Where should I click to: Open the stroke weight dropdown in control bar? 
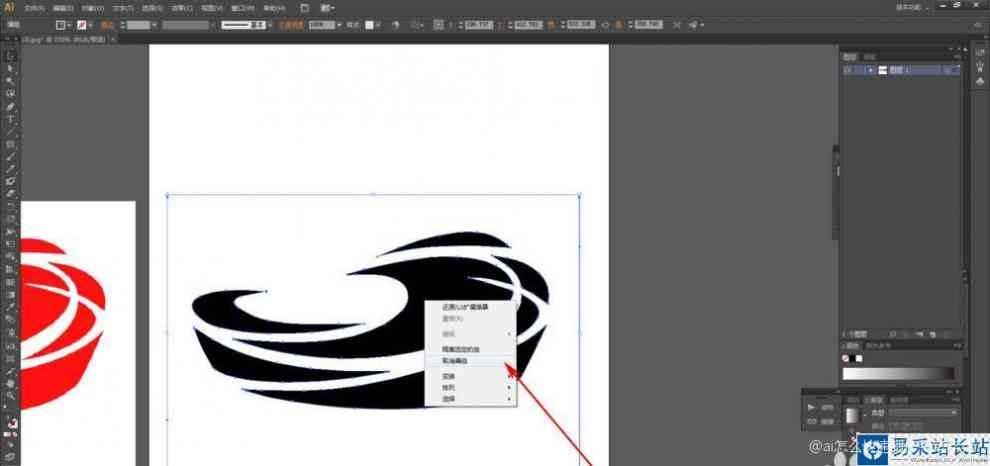pos(155,25)
